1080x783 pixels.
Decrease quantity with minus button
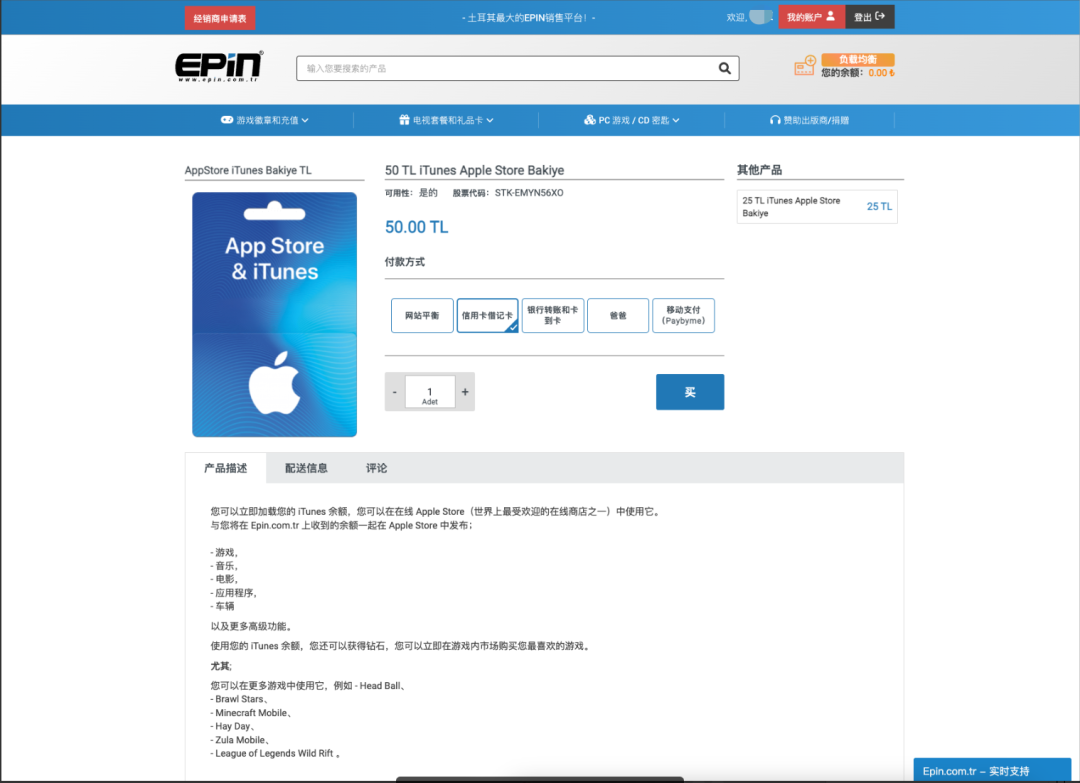pyautogui.click(x=395, y=392)
